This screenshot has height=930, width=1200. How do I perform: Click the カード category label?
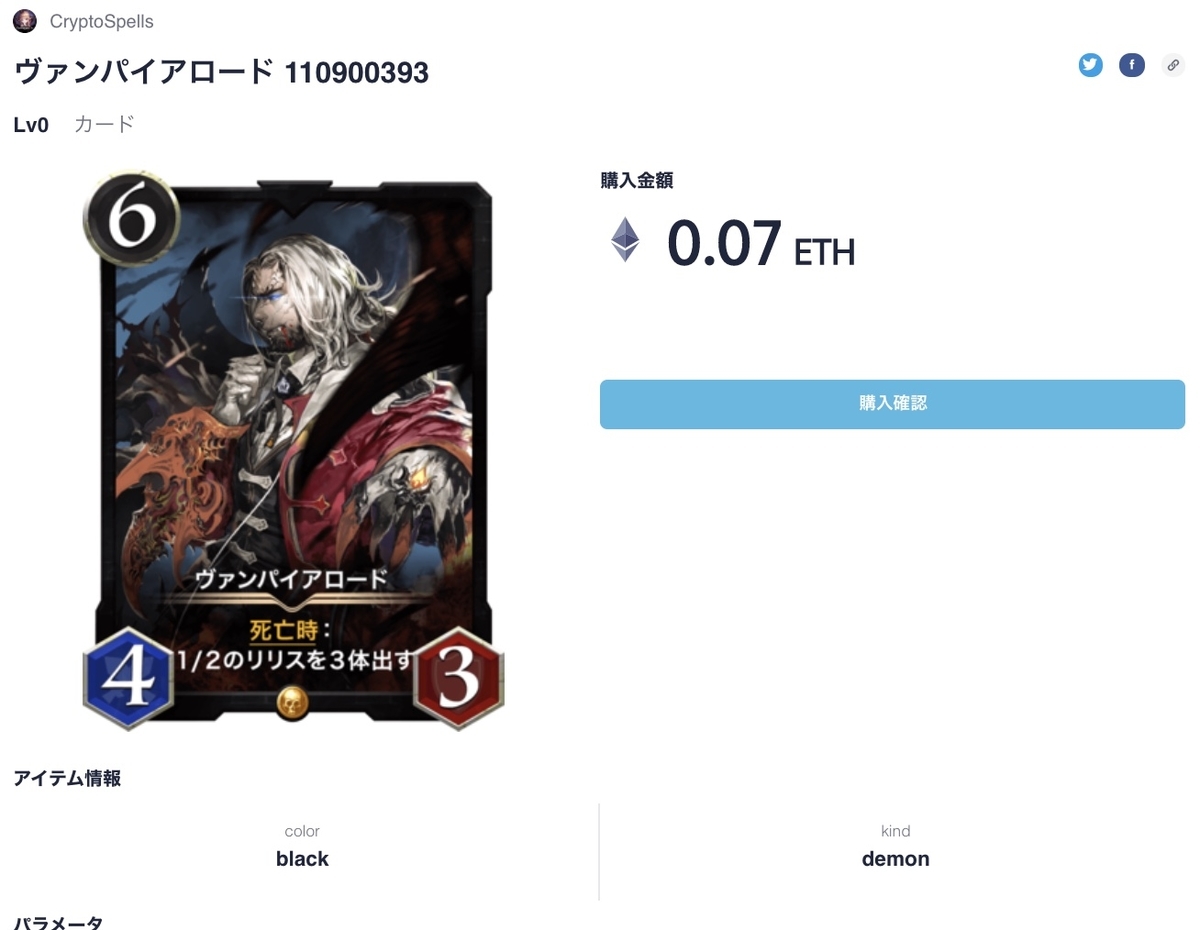click(x=104, y=125)
